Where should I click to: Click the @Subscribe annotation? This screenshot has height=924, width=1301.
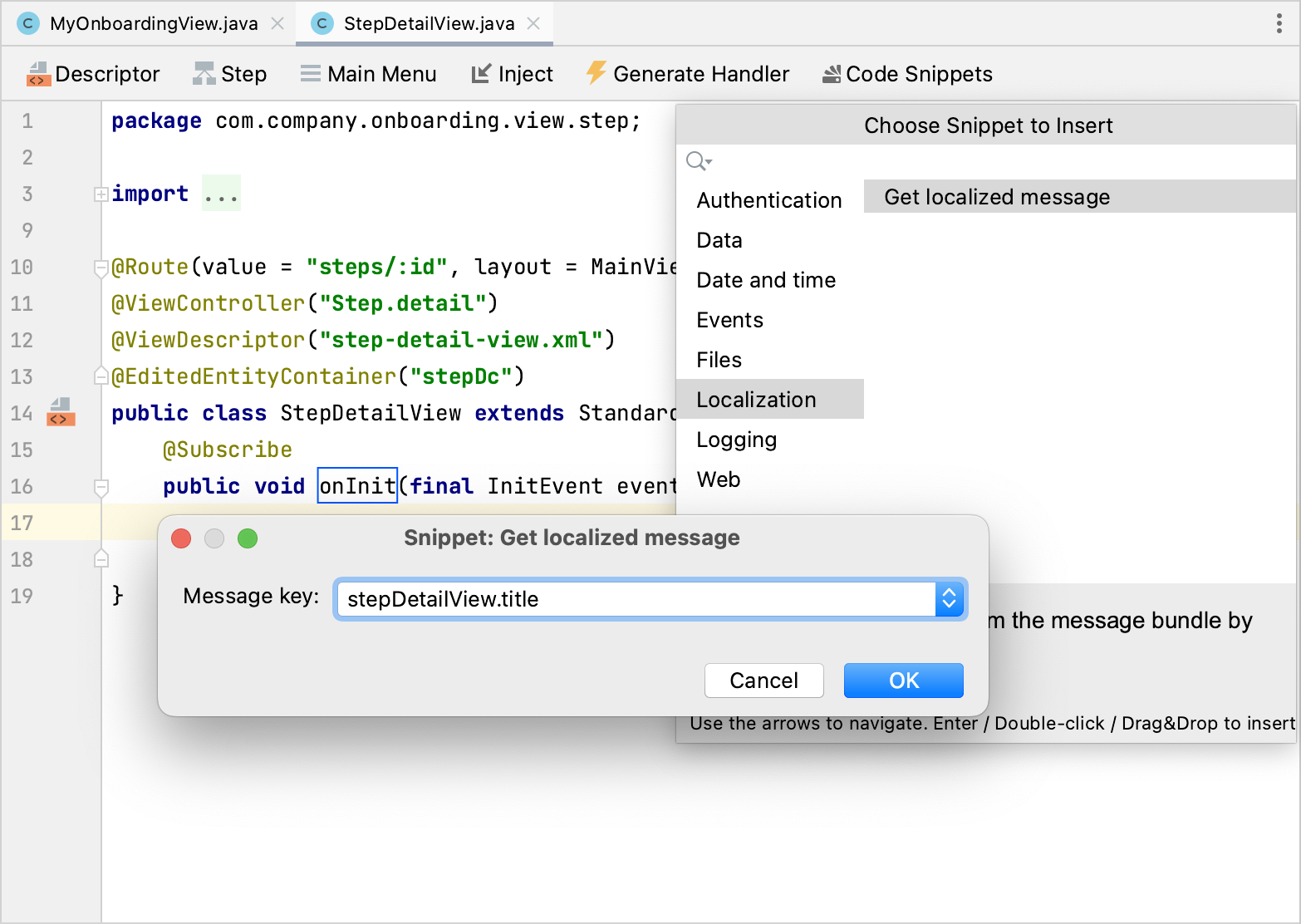point(228,450)
